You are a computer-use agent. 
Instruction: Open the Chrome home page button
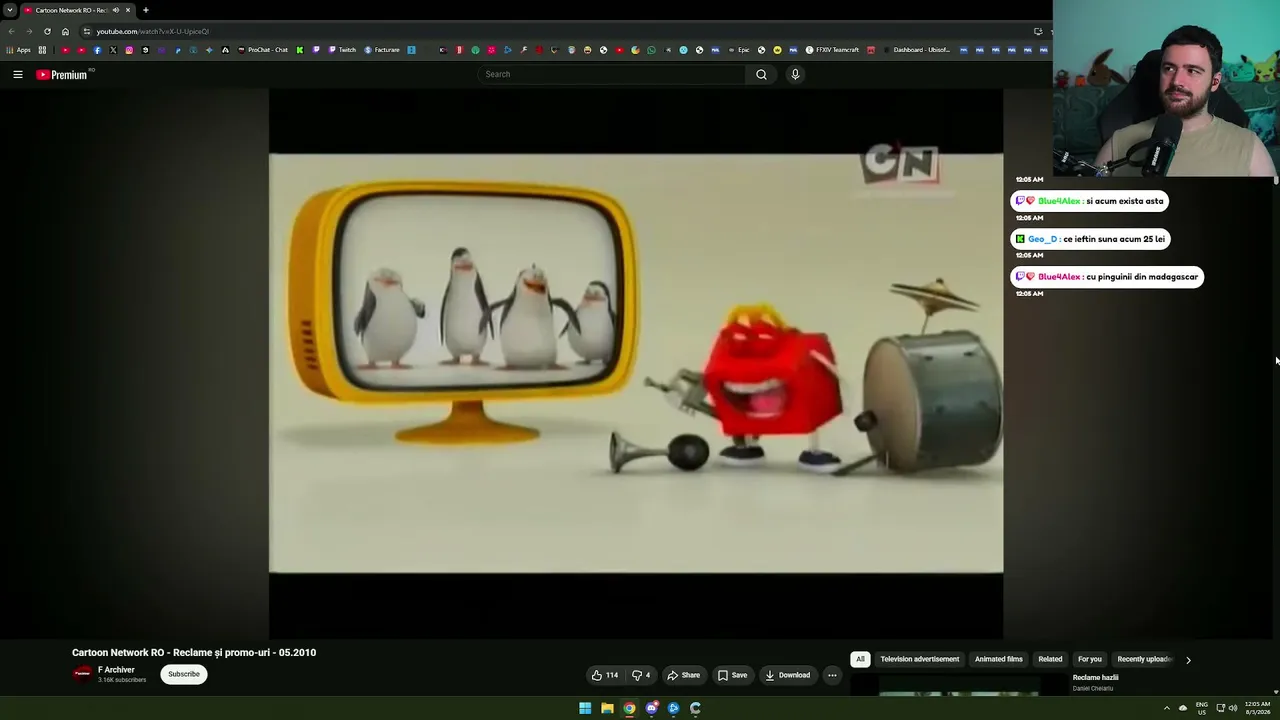[x=65, y=31]
